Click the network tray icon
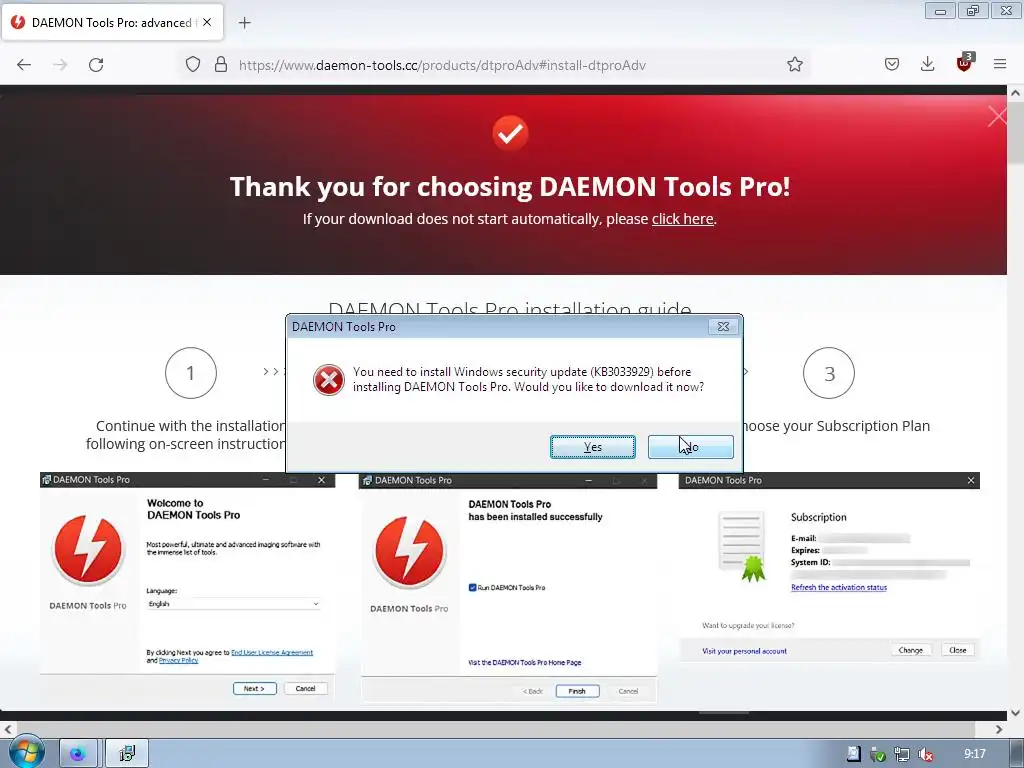 click(901, 755)
